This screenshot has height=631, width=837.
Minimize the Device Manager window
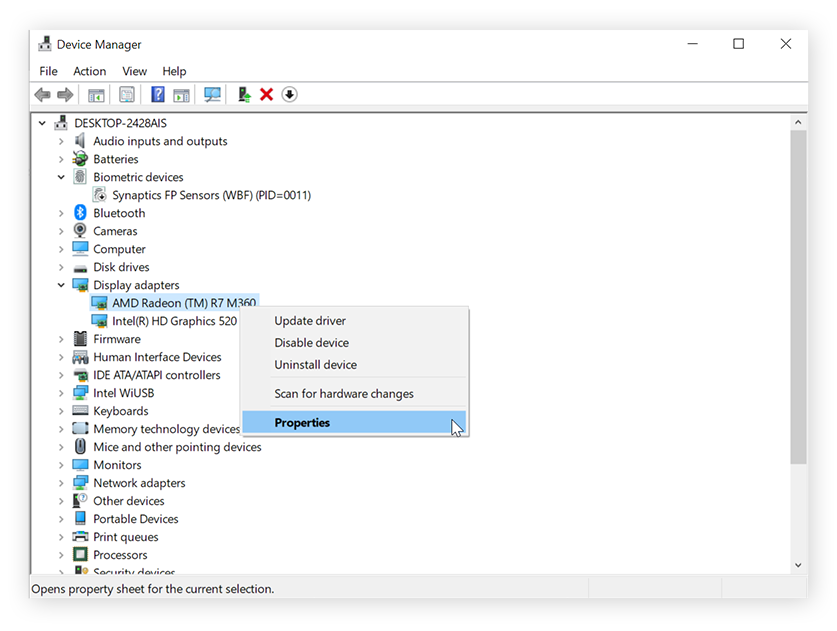pos(692,44)
